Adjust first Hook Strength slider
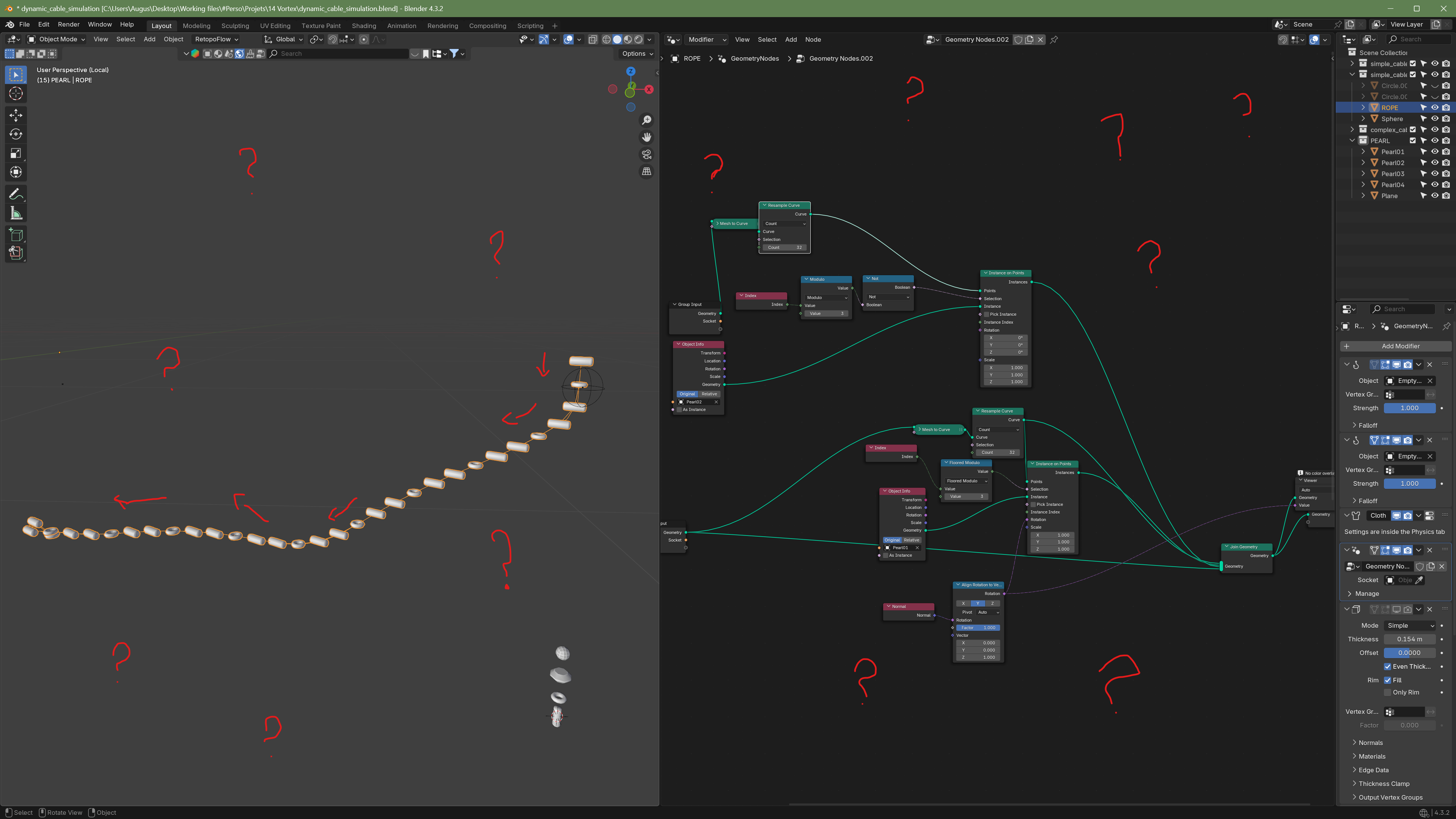The height and width of the screenshot is (819, 1456). [x=1410, y=408]
